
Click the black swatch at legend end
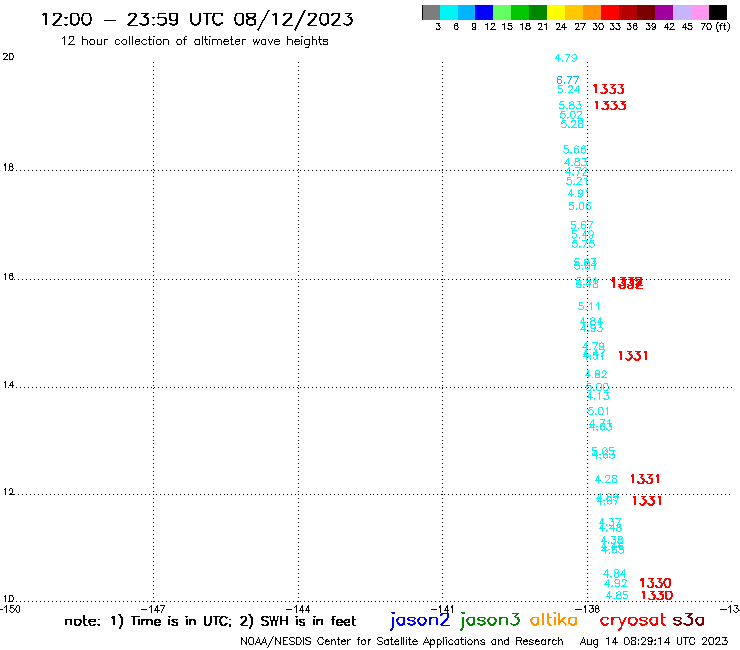[x=718, y=12]
